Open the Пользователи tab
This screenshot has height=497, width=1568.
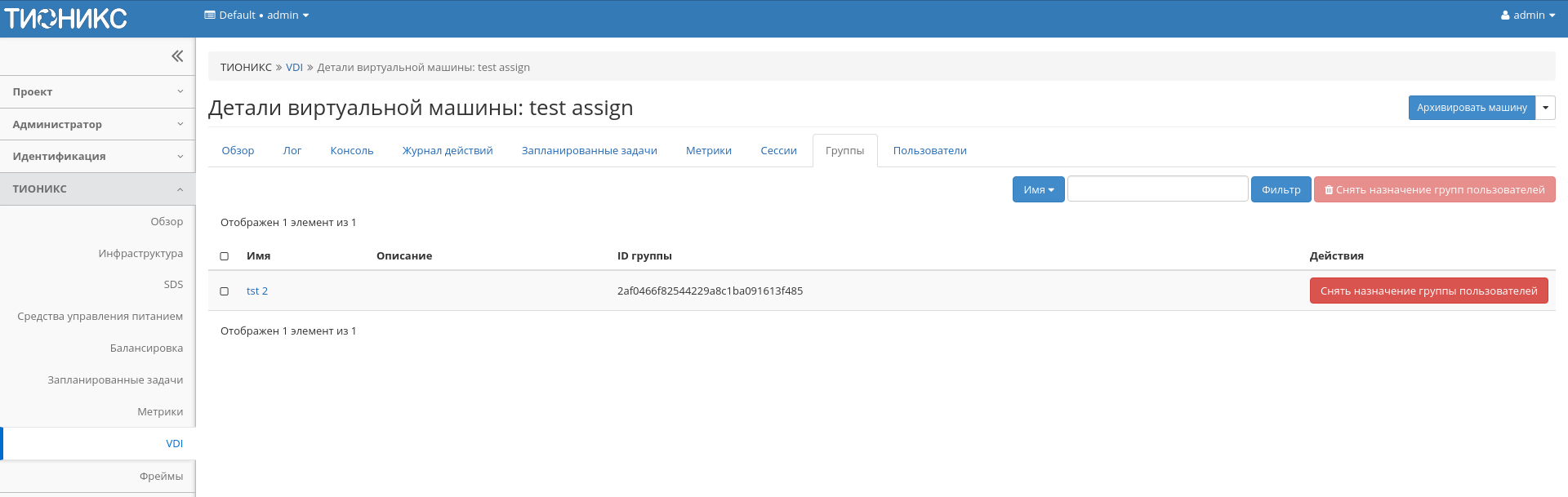(929, 151)
